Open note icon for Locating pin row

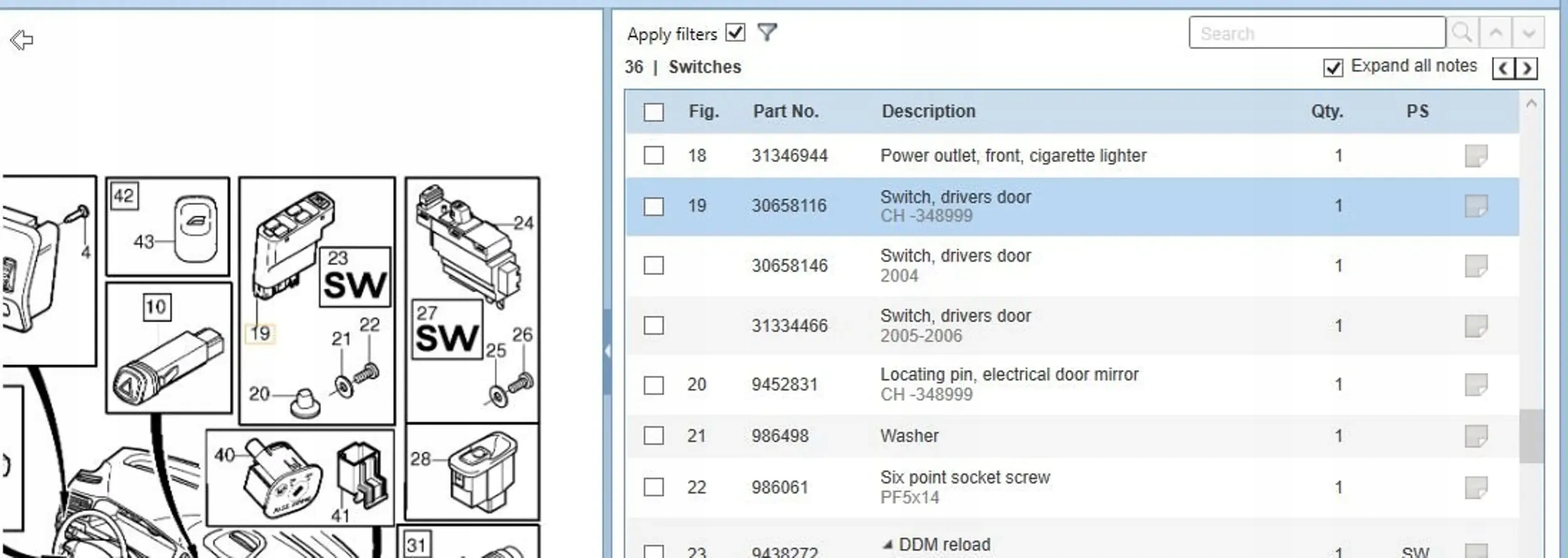(x=1476, y=384)
